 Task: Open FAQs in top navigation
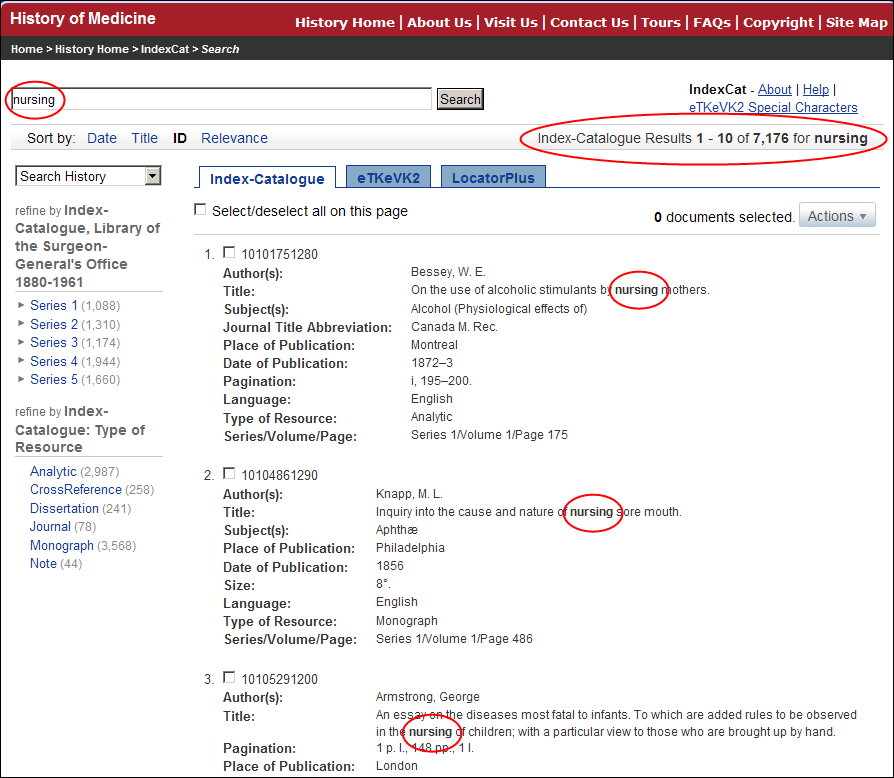click(712, 22)
